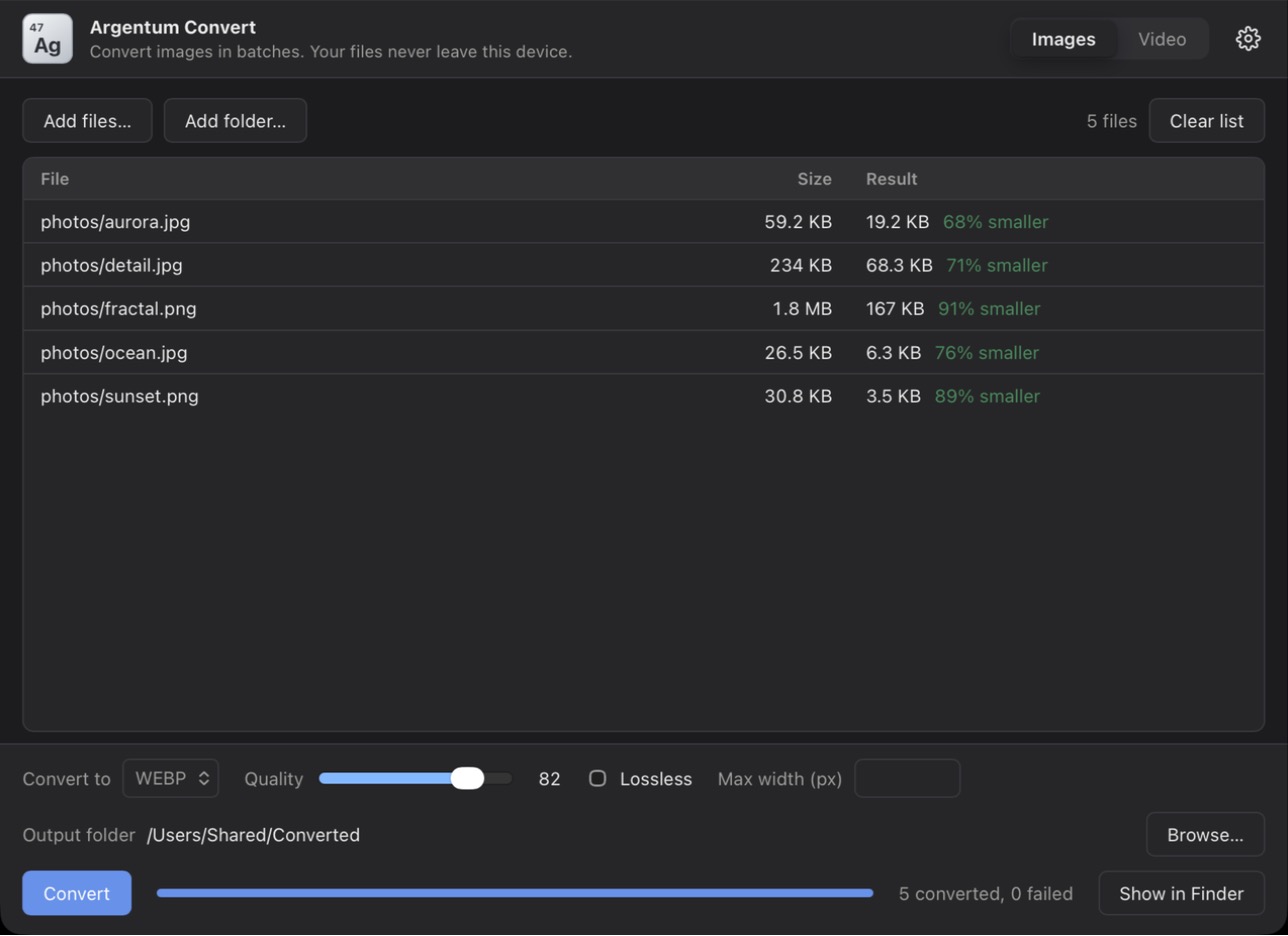Click the "68% smaller" result text
Screen dimensions: 1288x936
pos(996,222)
